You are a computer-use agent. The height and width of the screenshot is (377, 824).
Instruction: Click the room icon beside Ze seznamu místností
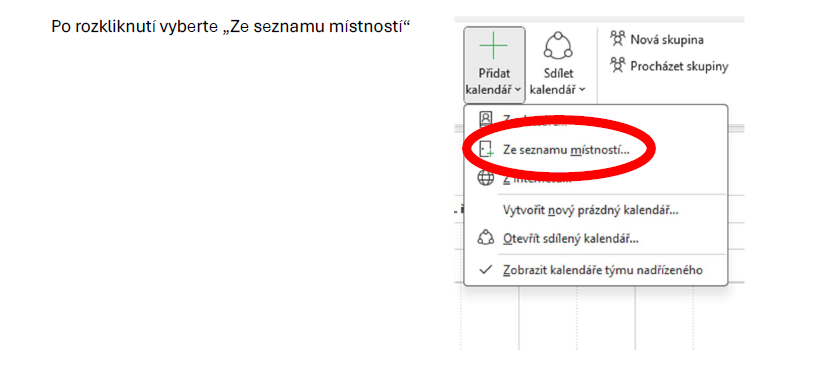point(487,149)
